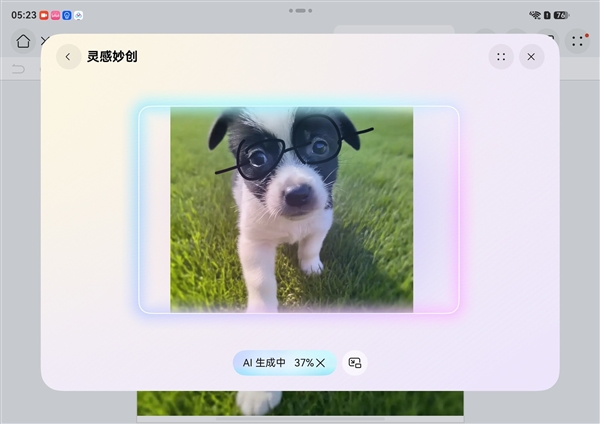
Task: Click the puppy with glasses image
Action: (291, 210)
